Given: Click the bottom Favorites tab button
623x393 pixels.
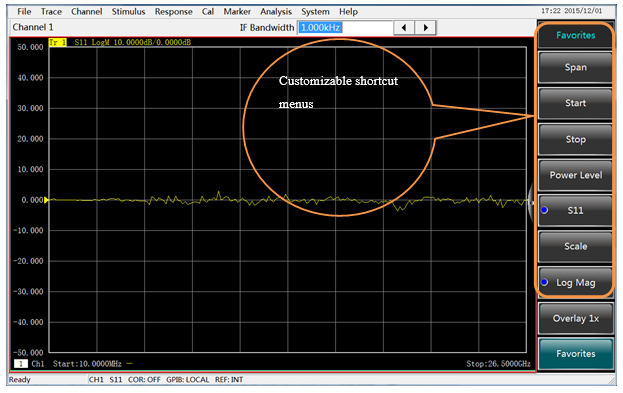Looking at the screenshot, I should tap(575, 354).
